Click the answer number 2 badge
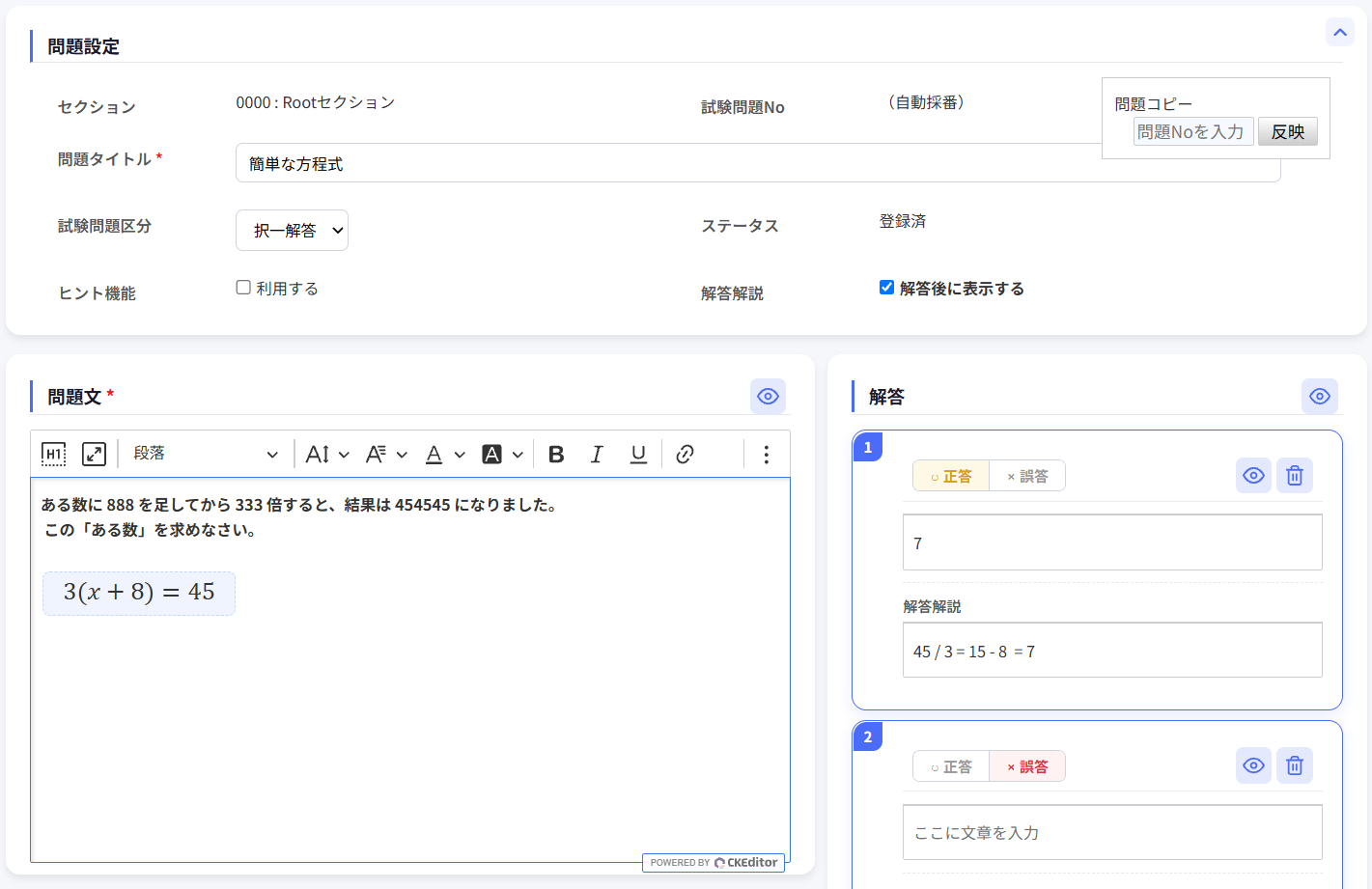The image size is (1372, 889). pos(867,736)
